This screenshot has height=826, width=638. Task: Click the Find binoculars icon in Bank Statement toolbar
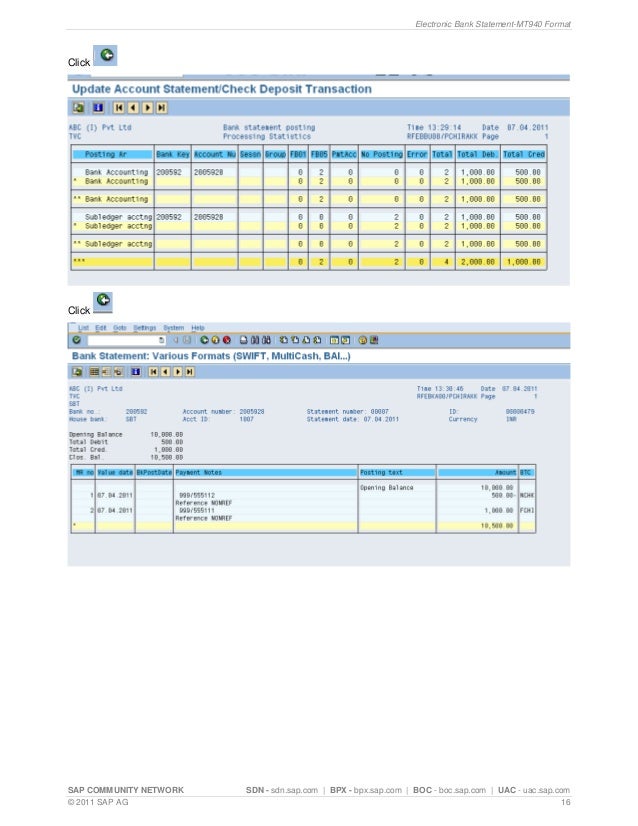(x=254, y=340)
